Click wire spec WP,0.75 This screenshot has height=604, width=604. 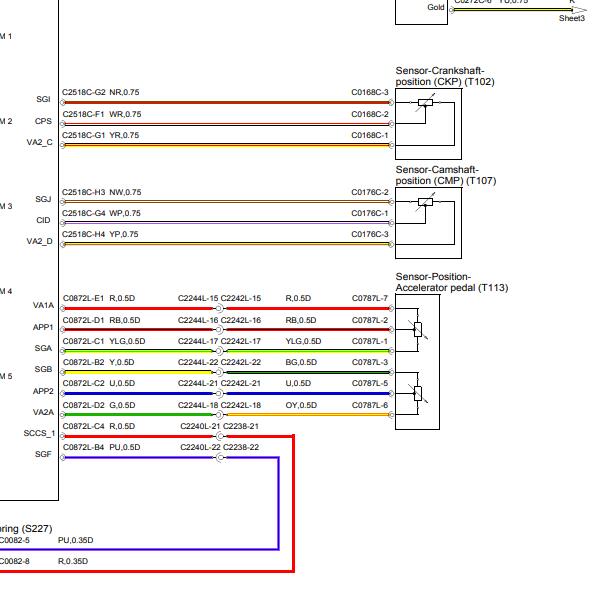pyautogui.click(x=125, y=213)
